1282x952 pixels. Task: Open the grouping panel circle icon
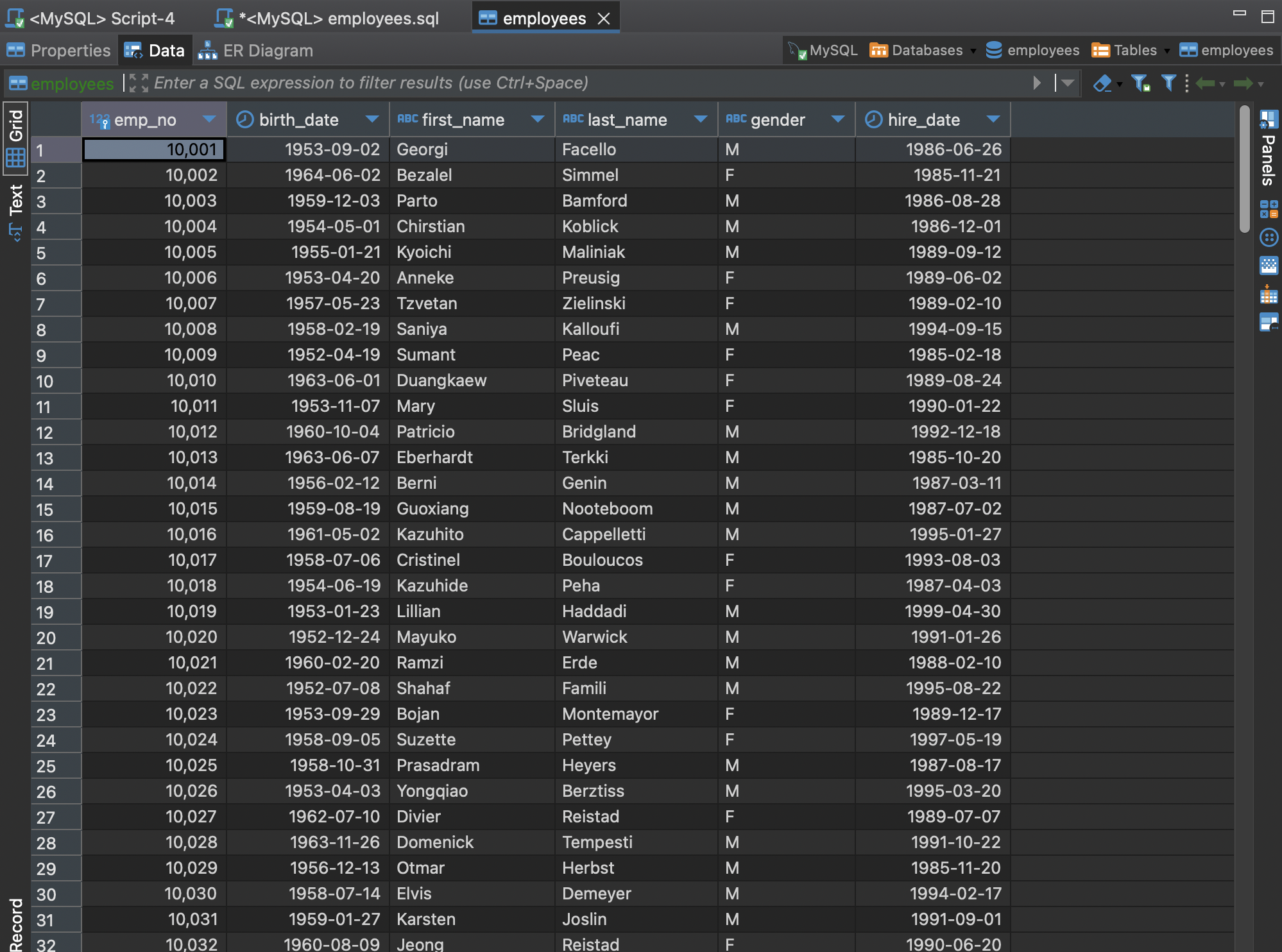[1269, 238]
